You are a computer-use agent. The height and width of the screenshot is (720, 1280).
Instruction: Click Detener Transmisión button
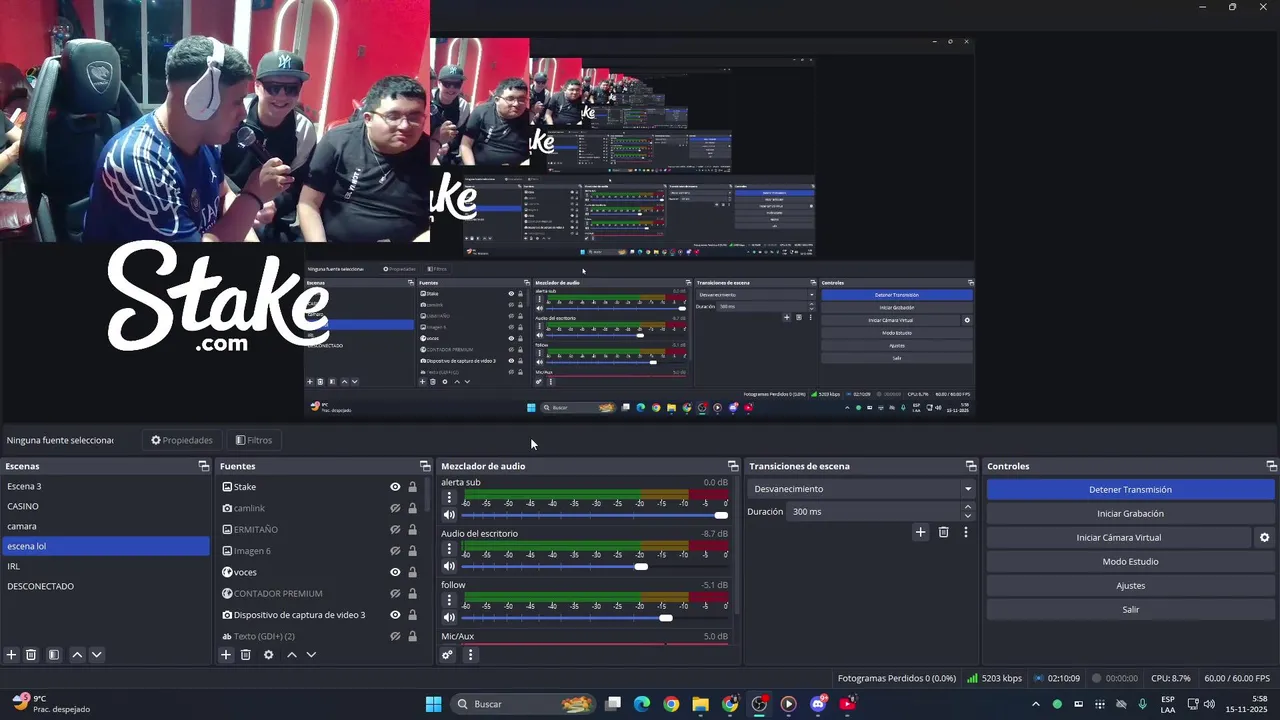coord(1130,490)
